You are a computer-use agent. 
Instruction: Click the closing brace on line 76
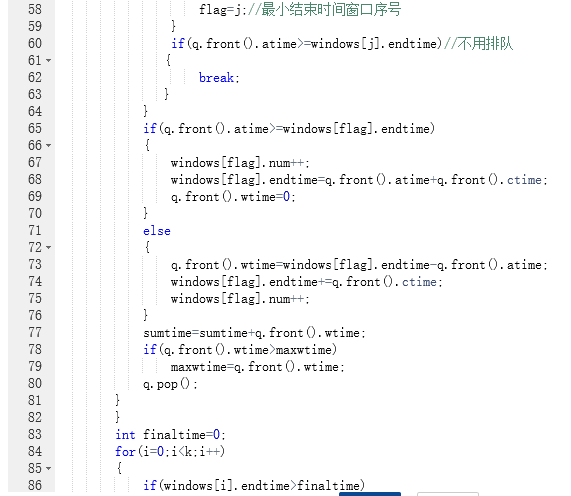tap(145, 315)
